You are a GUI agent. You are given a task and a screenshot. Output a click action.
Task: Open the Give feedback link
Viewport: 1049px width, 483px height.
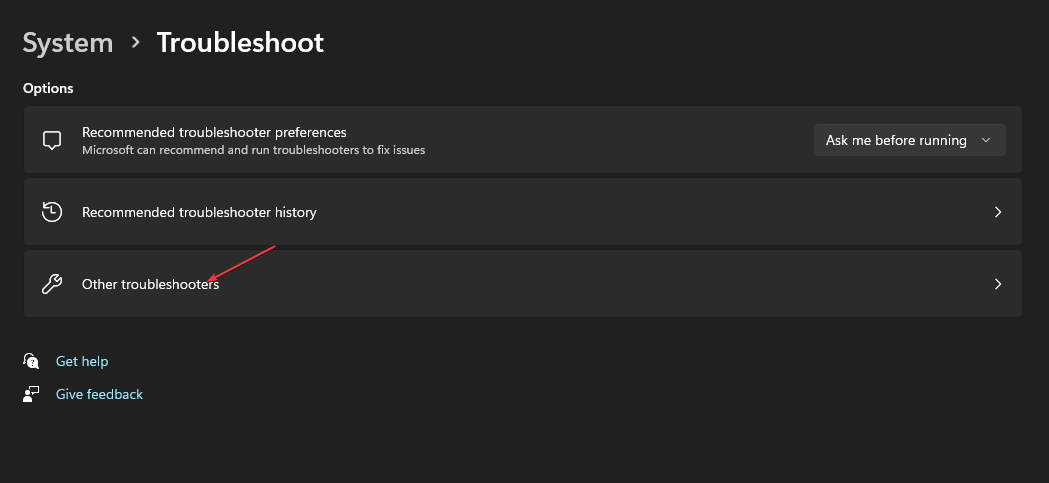(x=99, y=394)
